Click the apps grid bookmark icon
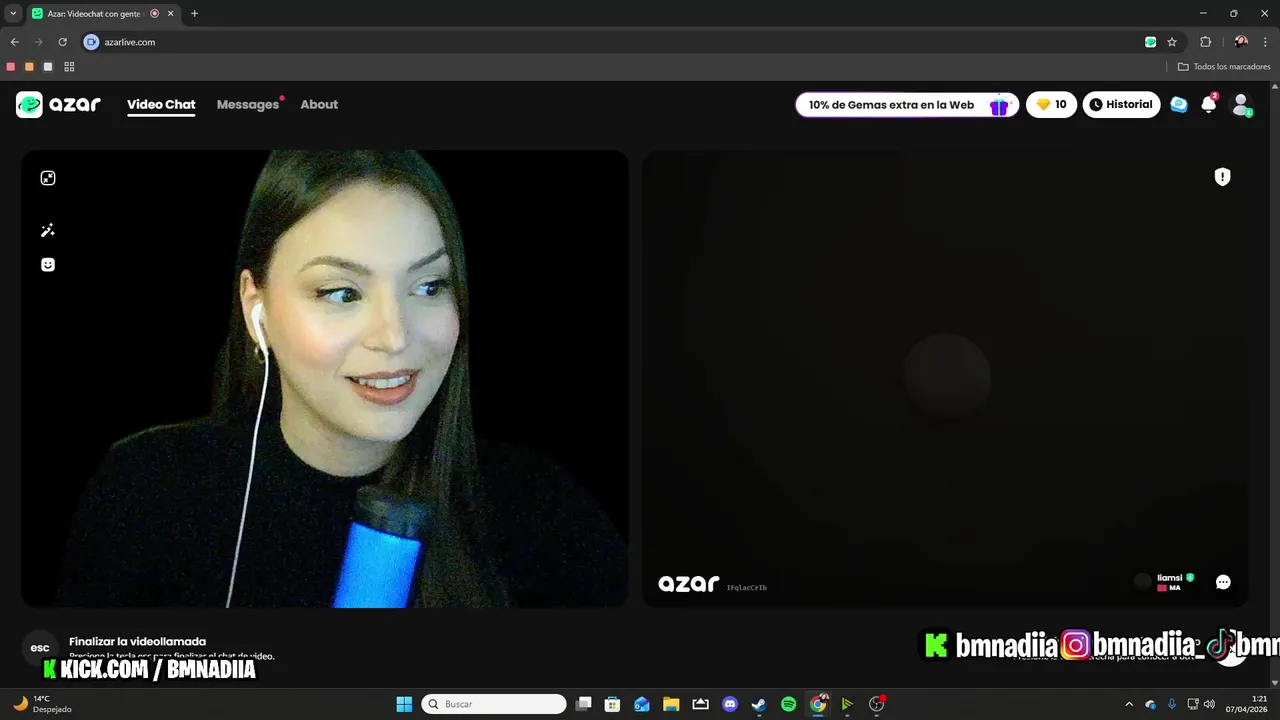The width and height of the screenshot is (1280, 720). [69, 67]
